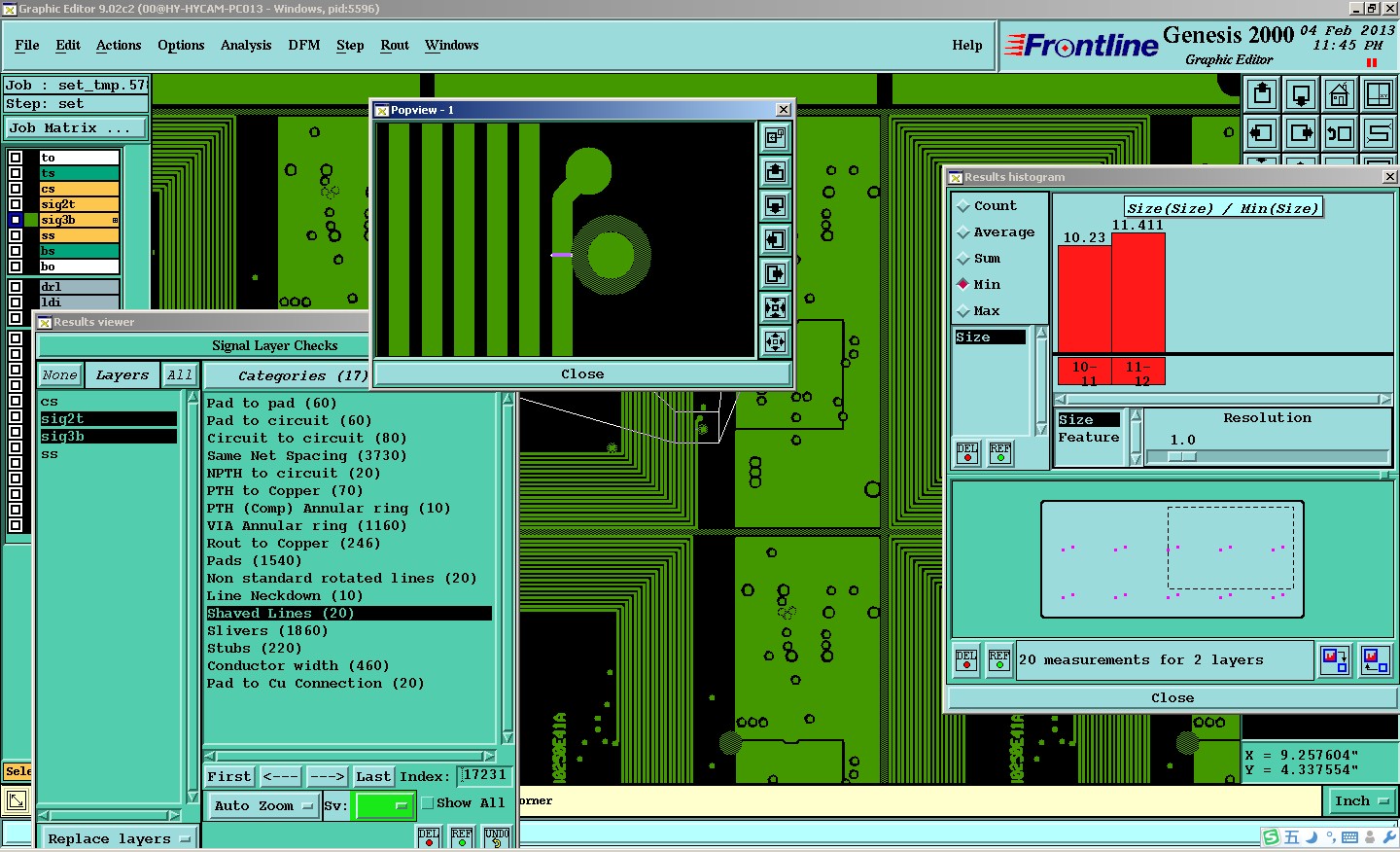Open the Auto Zoom dropdown
The width and height of the screenshot is (1400, 852).
pos(263,806)
